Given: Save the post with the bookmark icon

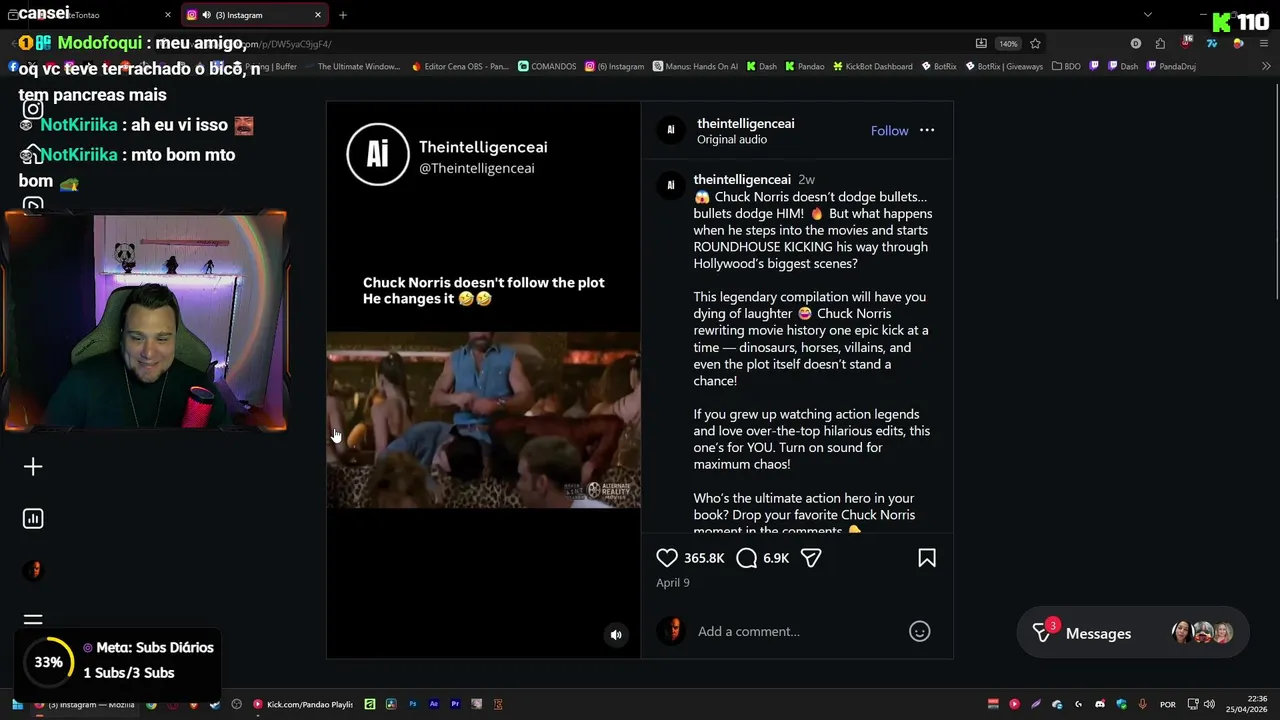Looking at the screenshot, I should click(927, 558).
